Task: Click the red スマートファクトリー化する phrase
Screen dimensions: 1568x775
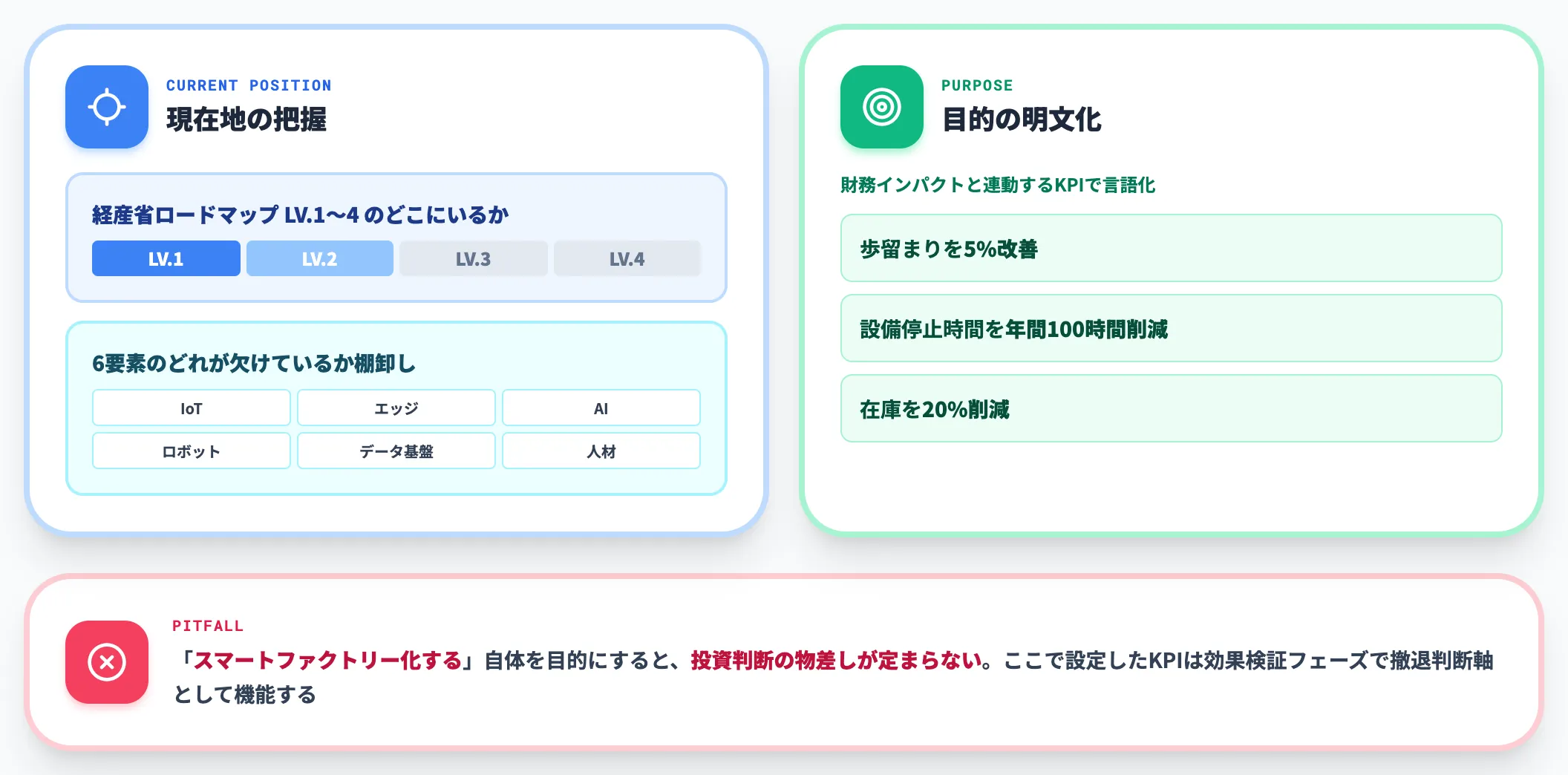Action: [x=328, y=661]
